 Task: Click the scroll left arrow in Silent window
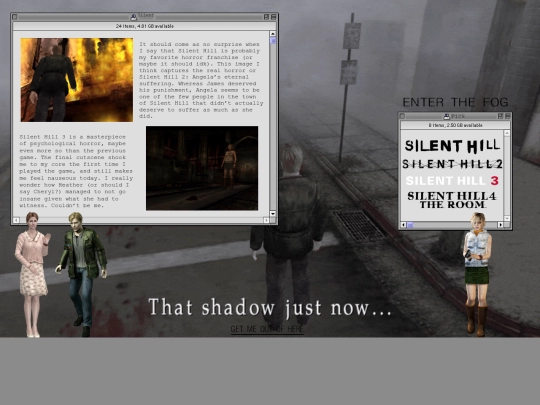[16, 220]
